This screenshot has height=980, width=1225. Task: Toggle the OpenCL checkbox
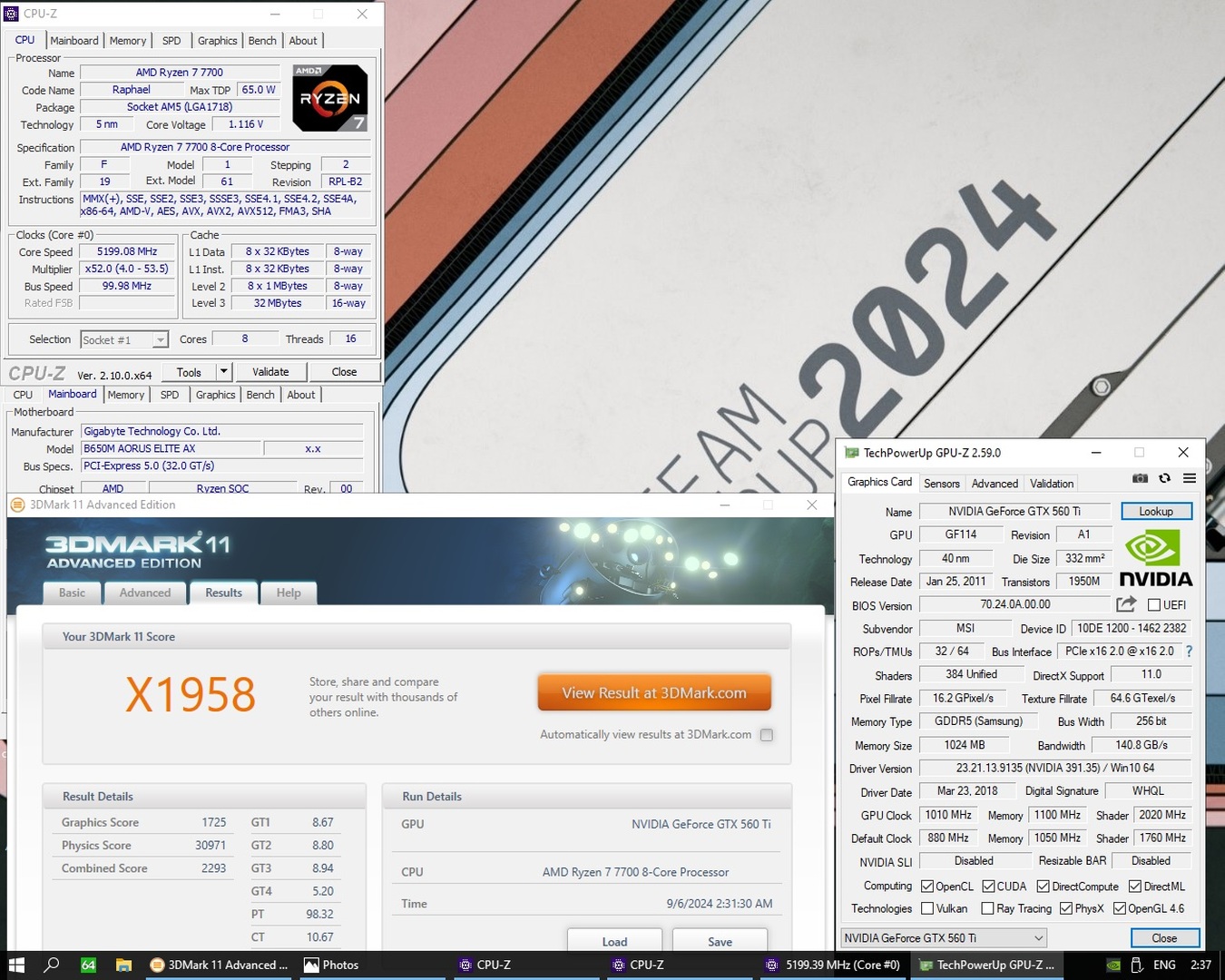point(927,886)
